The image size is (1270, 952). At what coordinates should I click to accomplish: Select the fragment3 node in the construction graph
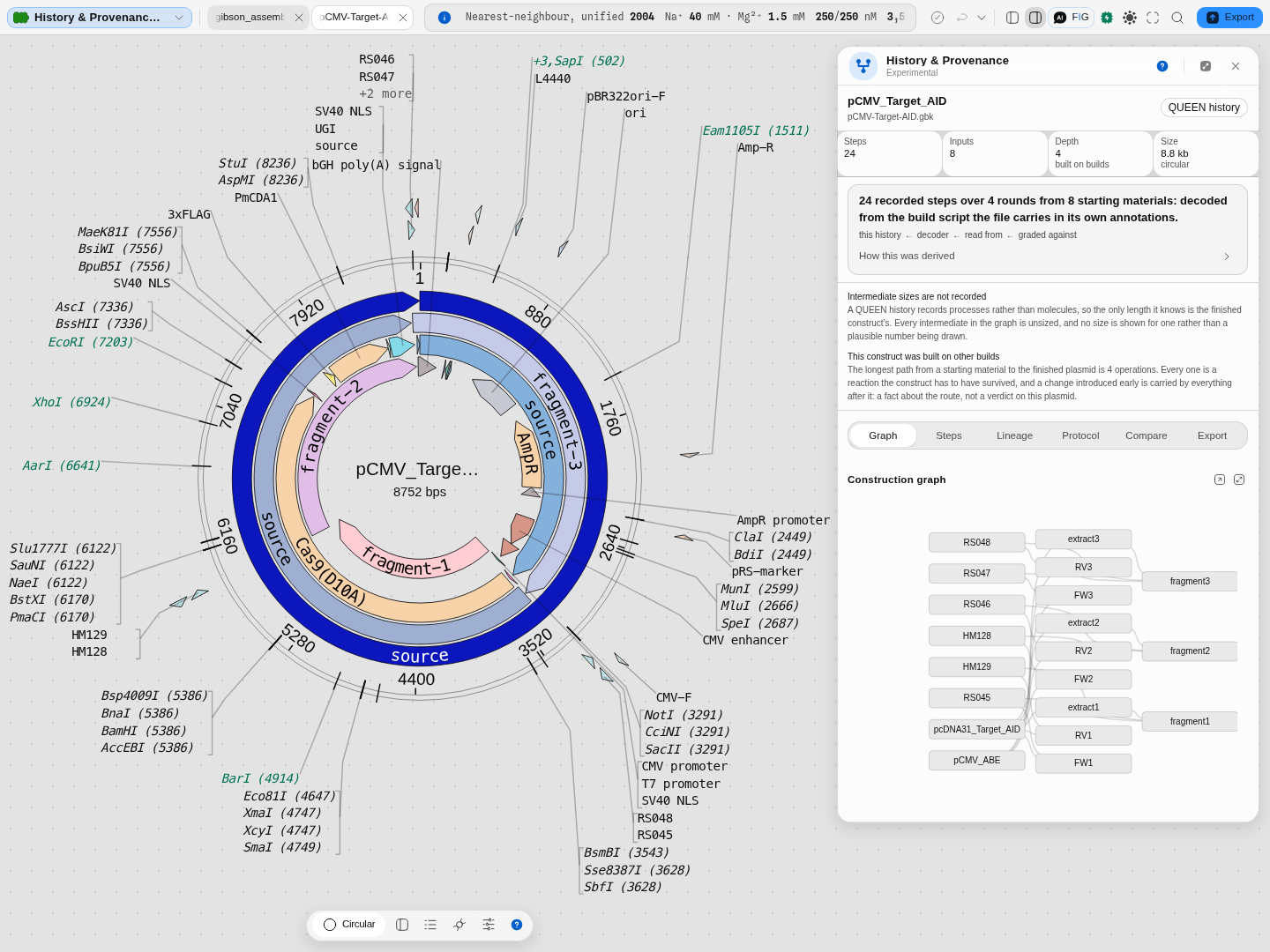(x=1190, y=581)
